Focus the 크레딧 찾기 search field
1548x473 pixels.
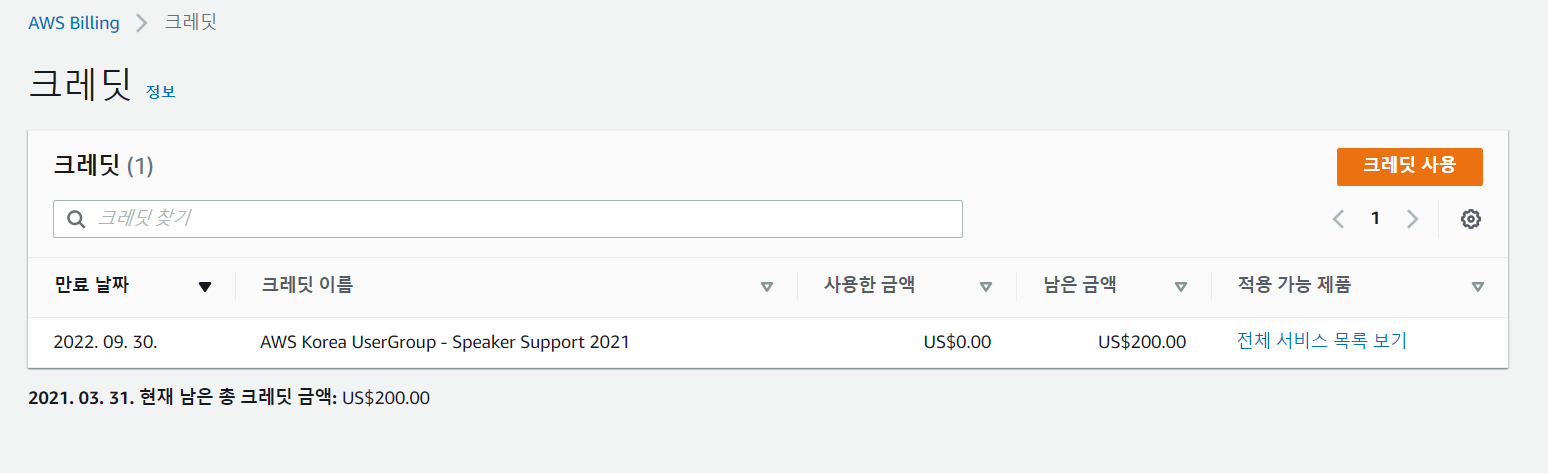508,219
